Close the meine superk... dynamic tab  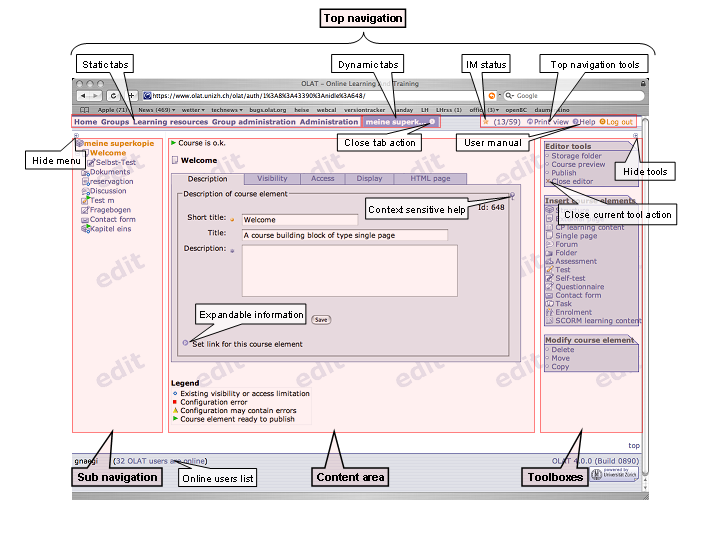point(432,122)
